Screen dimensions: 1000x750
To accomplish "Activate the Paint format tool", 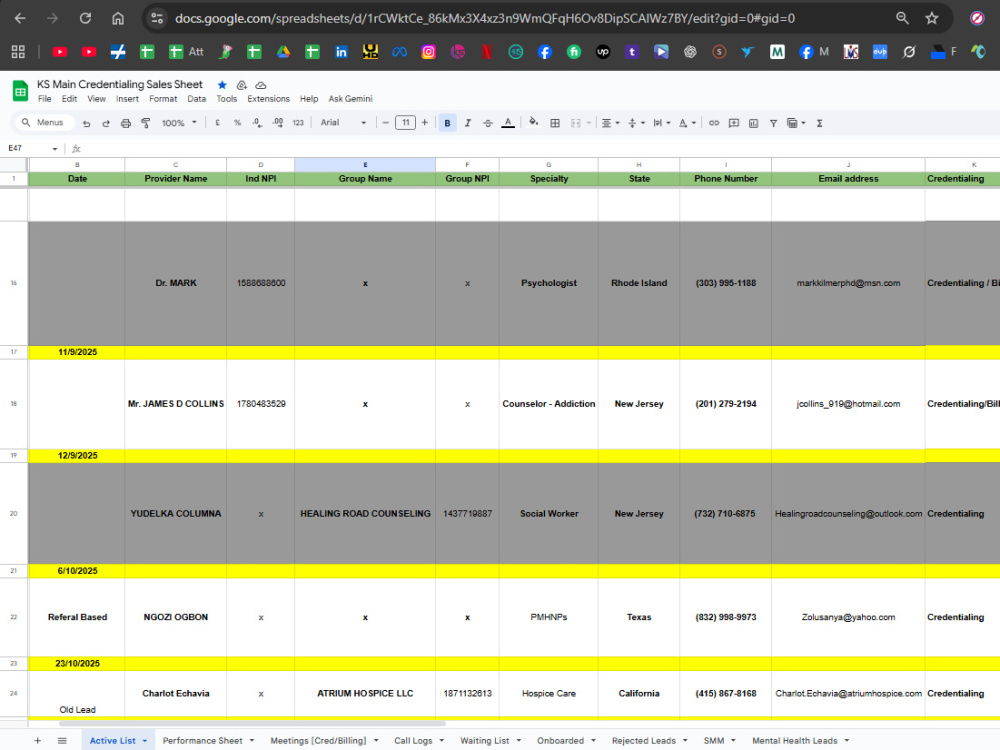I will point(146,123).
